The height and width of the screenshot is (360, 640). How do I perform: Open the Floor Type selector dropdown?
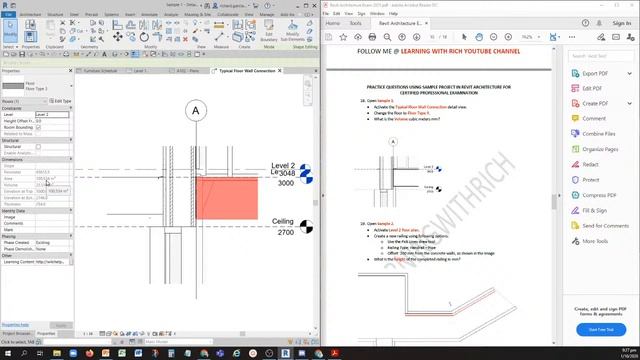coord(71,86)
